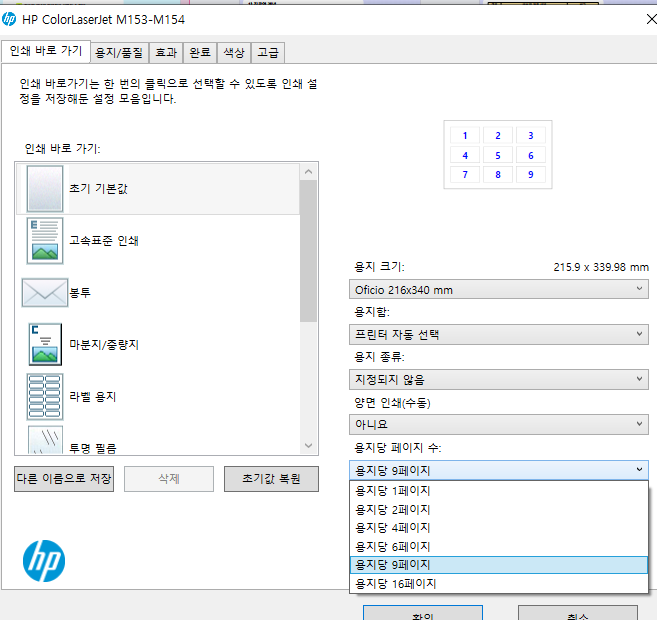
Task: Select 용지당 6페이지 option
Action: pyautogui.click(x=499, y=546)
